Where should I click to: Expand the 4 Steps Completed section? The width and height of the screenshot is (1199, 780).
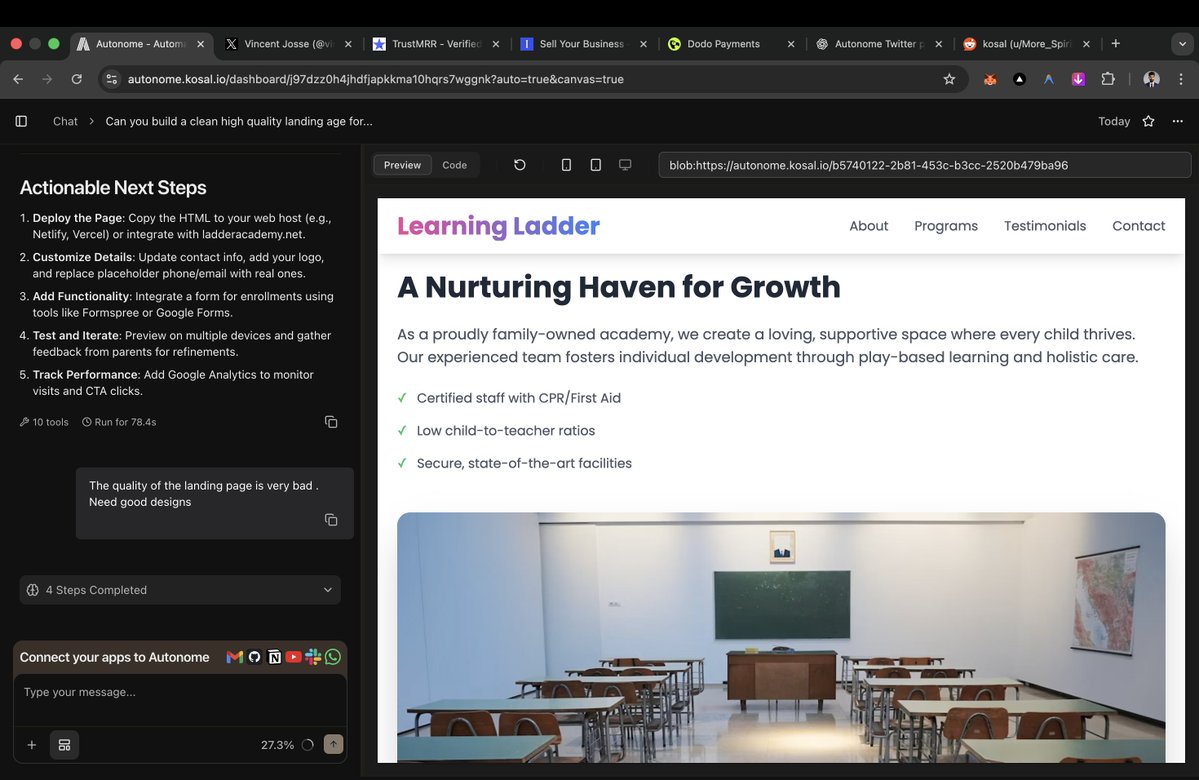pyautogui.click(x=328, y=590)
